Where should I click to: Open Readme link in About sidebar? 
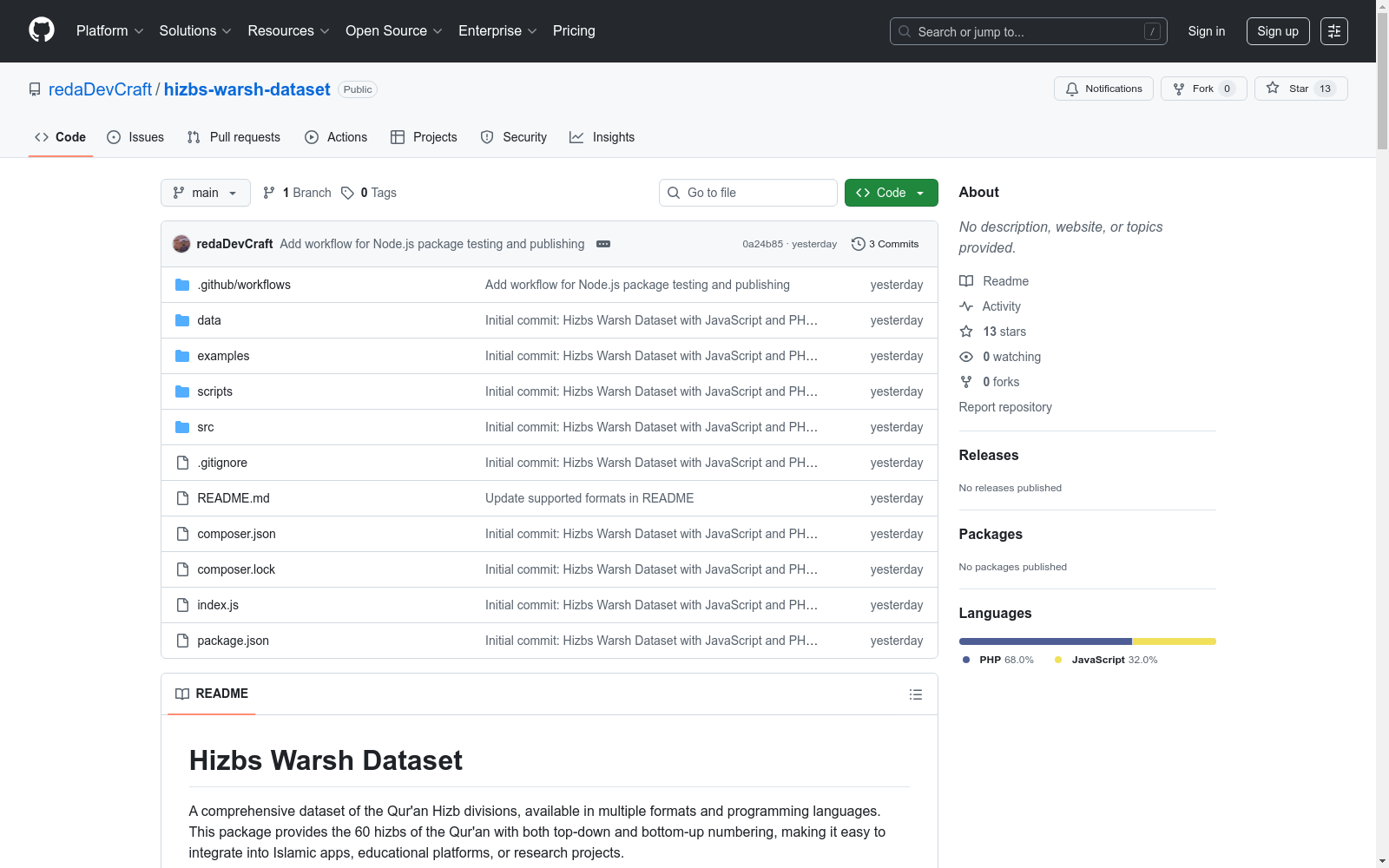tap(994, 281)
